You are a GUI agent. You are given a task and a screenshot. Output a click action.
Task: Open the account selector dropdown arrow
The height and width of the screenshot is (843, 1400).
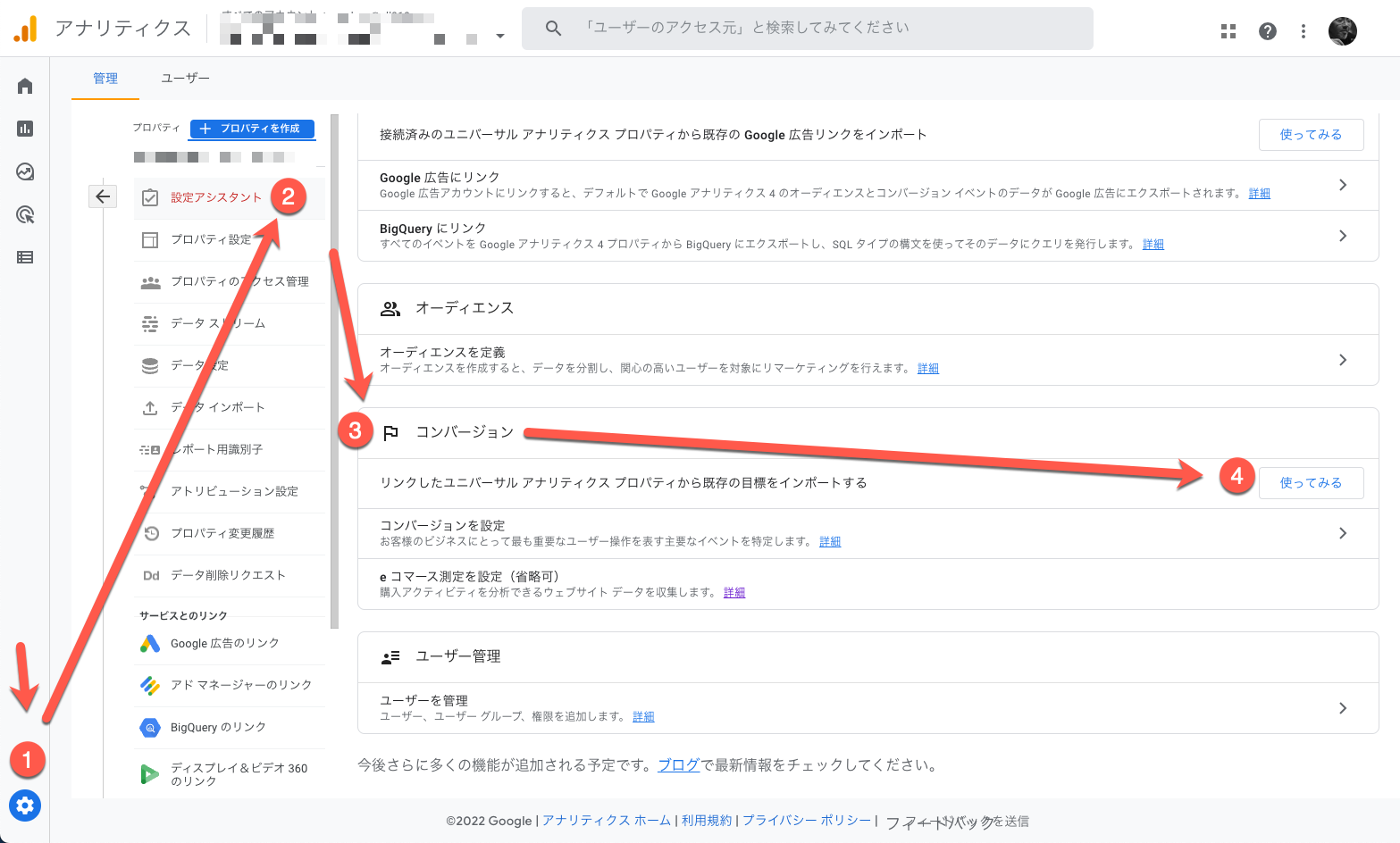(x=500, y=37)
